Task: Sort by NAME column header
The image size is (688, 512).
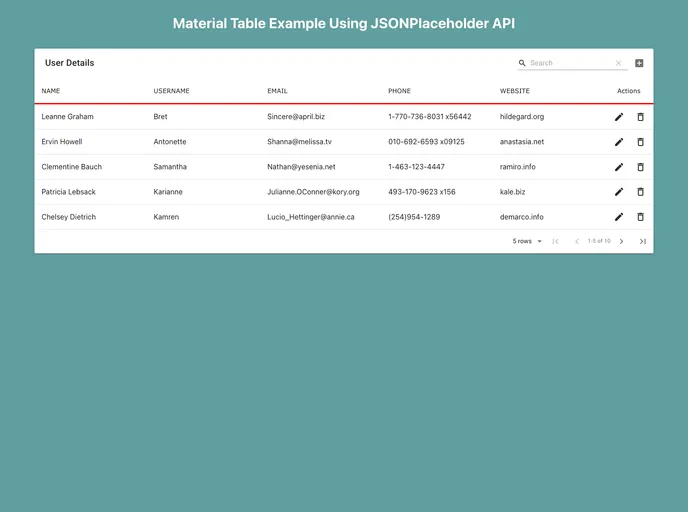Action: click(x=50, y=91)
